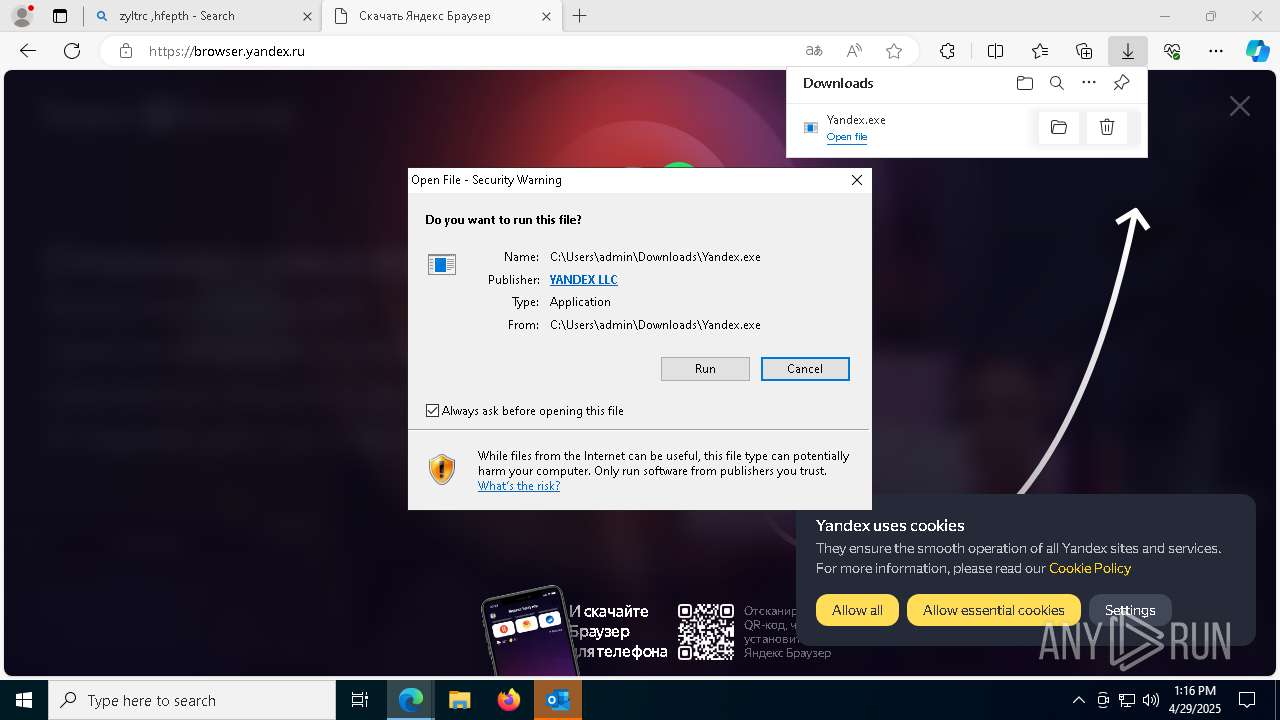1280x720 pixels.
Task: Click Allow essential cookies button
Action: (993, 610)
